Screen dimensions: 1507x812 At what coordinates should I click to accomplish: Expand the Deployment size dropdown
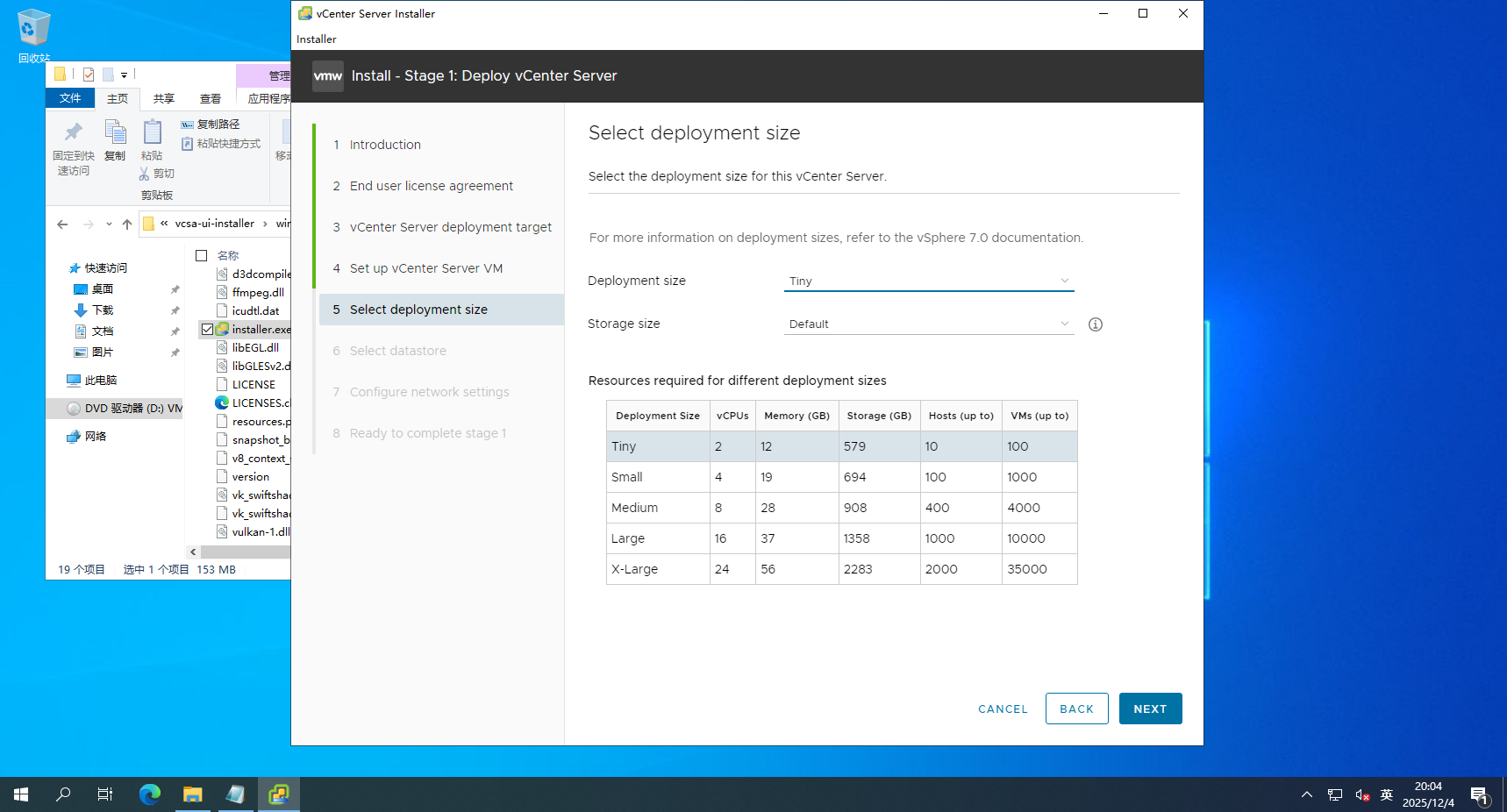928,281
